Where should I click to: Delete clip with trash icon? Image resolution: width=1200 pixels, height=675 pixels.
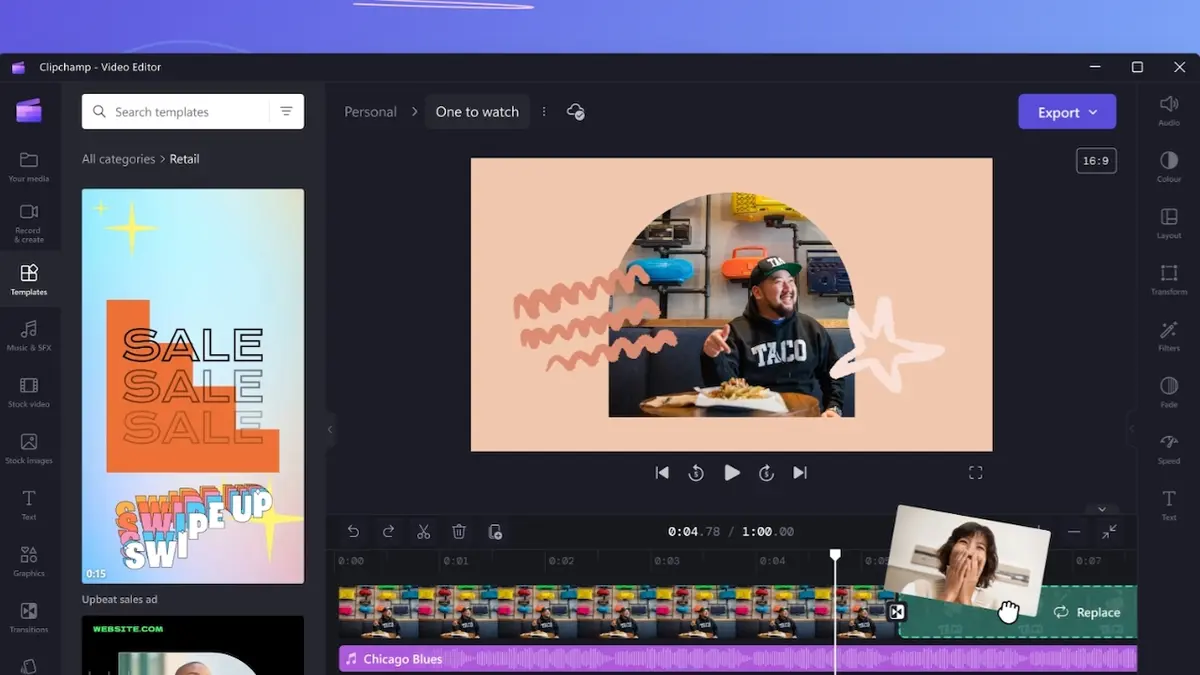coord(459,532)
